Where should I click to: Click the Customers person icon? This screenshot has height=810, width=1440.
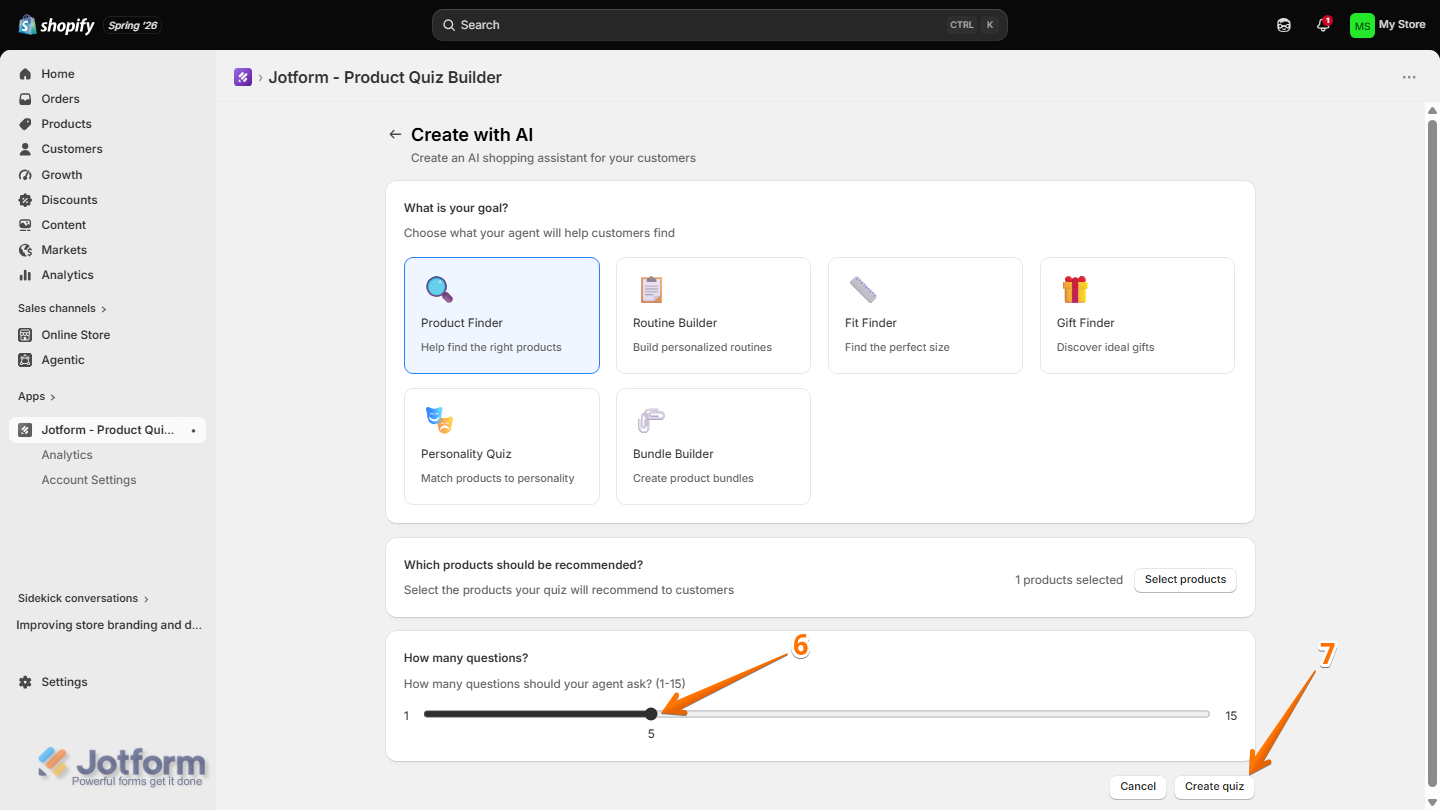coord(26,149)
